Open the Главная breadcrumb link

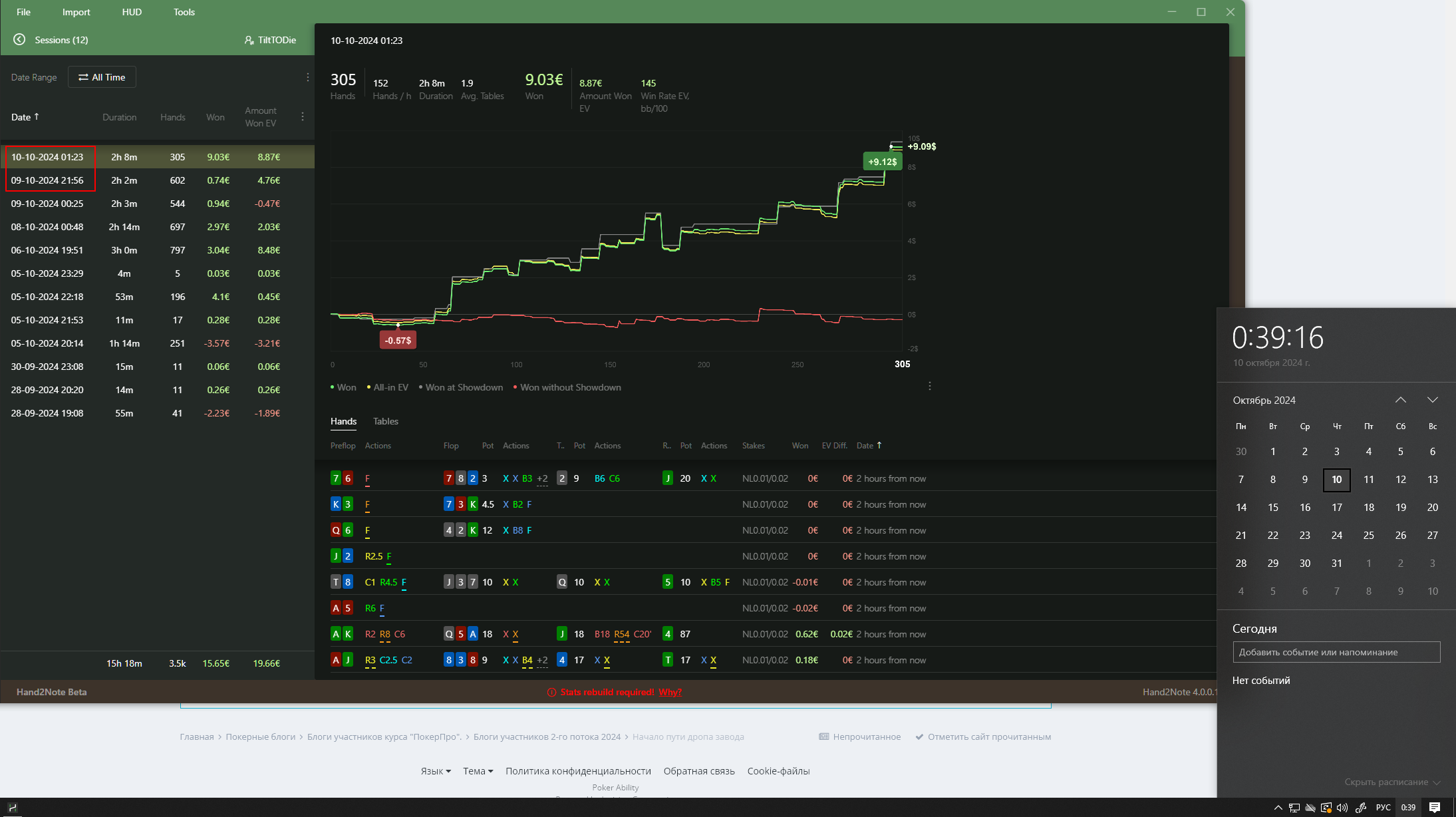[x=197, y=737]
